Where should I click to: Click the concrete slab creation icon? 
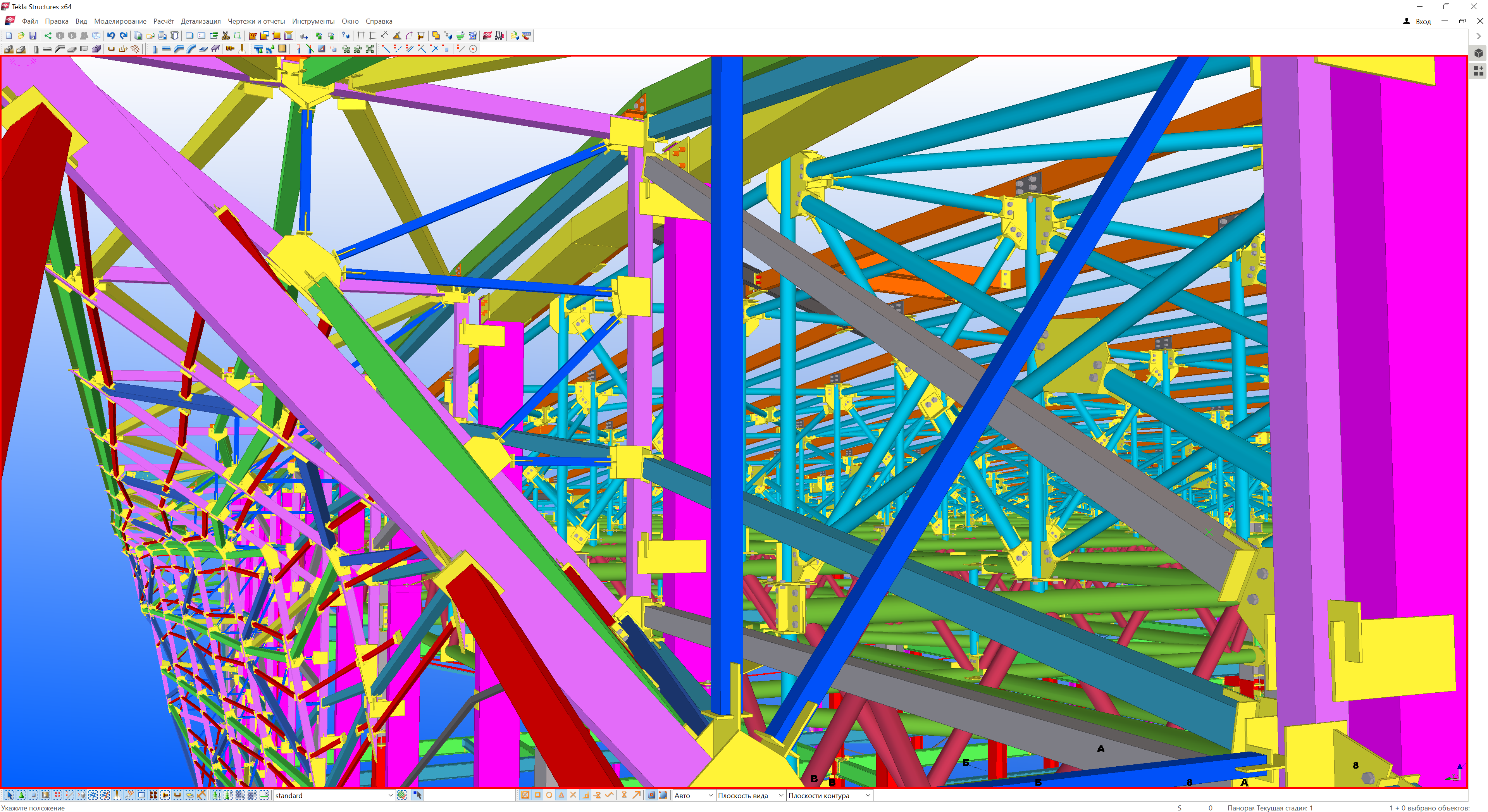click(72, 49)
